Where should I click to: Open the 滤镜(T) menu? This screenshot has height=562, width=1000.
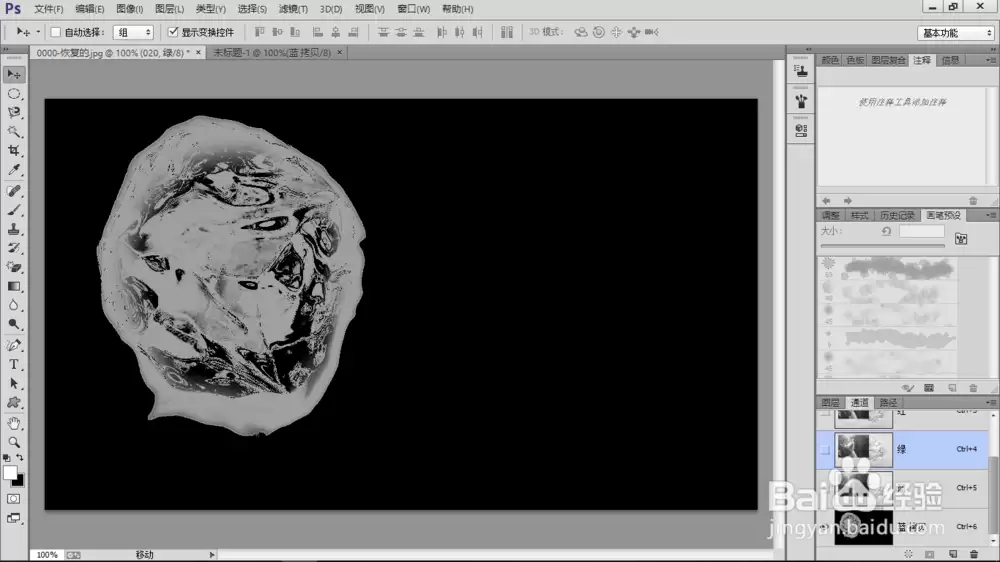pyautogui.click(x=293, y=9)
